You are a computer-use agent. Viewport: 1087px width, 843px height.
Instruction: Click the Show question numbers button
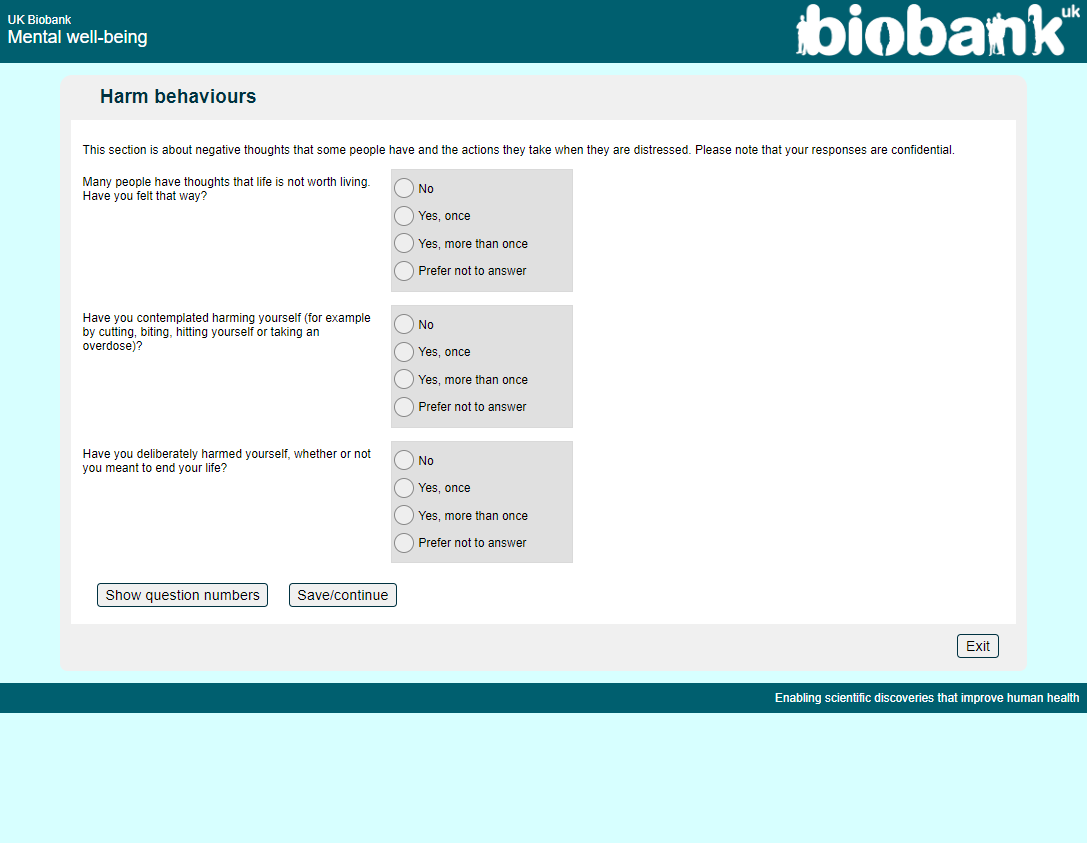coord(182,595)
